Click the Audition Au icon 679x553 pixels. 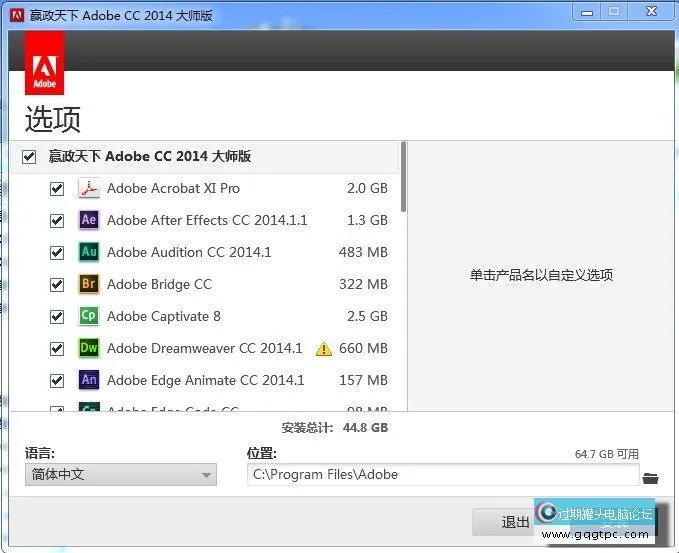[x=89, y=252]
